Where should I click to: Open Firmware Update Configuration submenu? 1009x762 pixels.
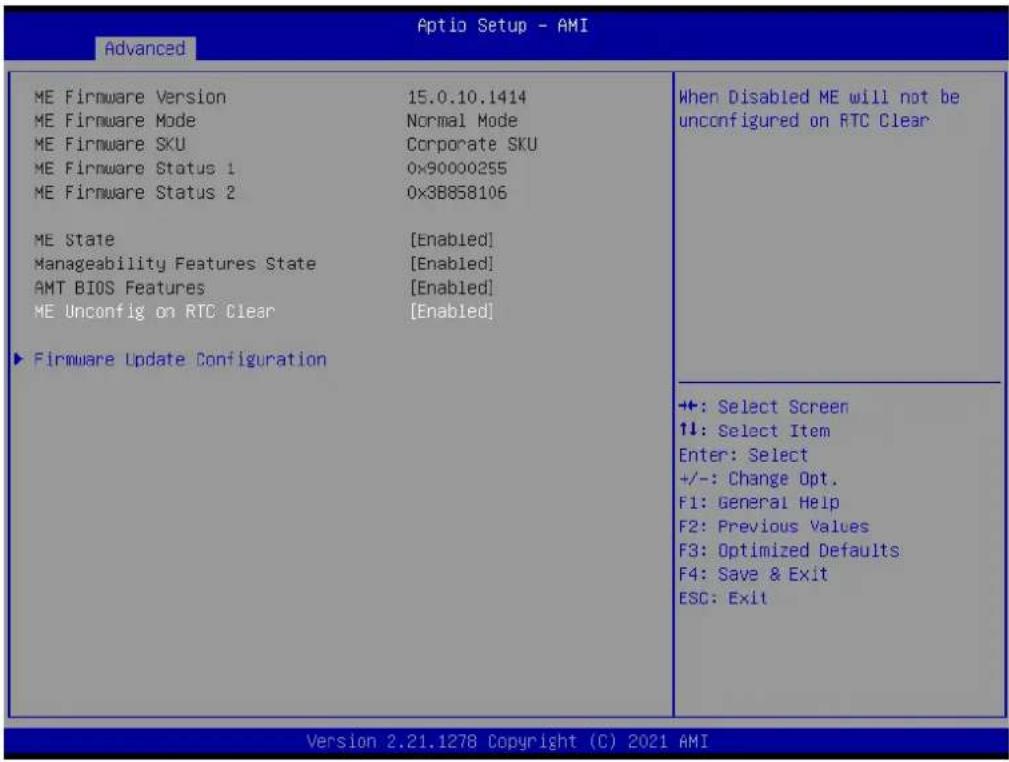pyautogui.click(x=180, y=359)
